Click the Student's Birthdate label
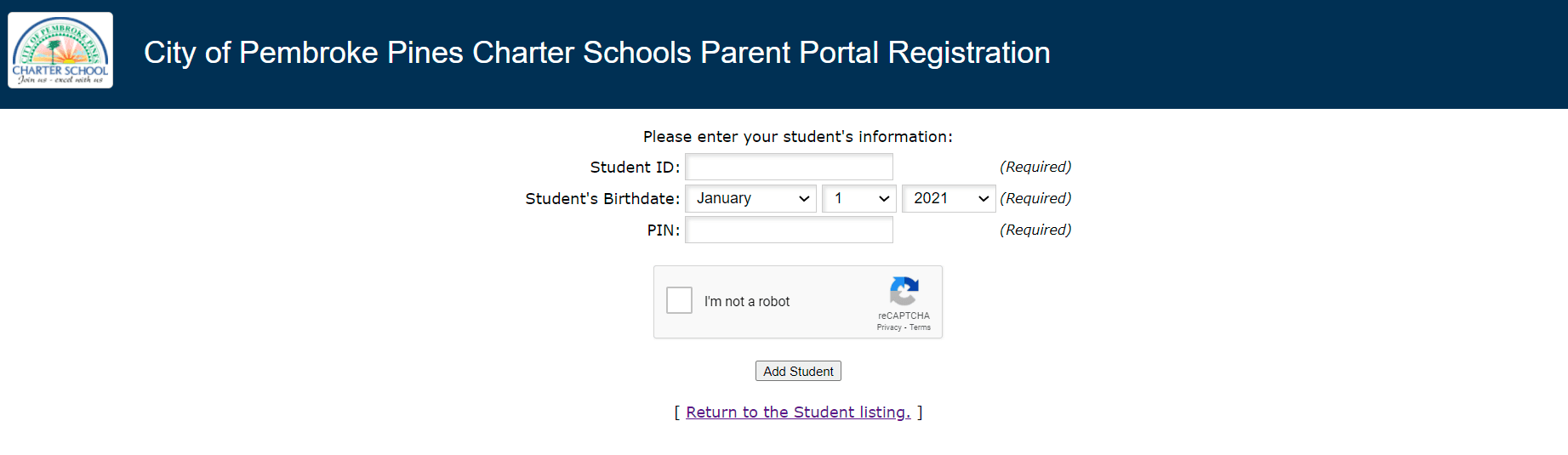Viewport: 1568px width, 455px height. 602,199
